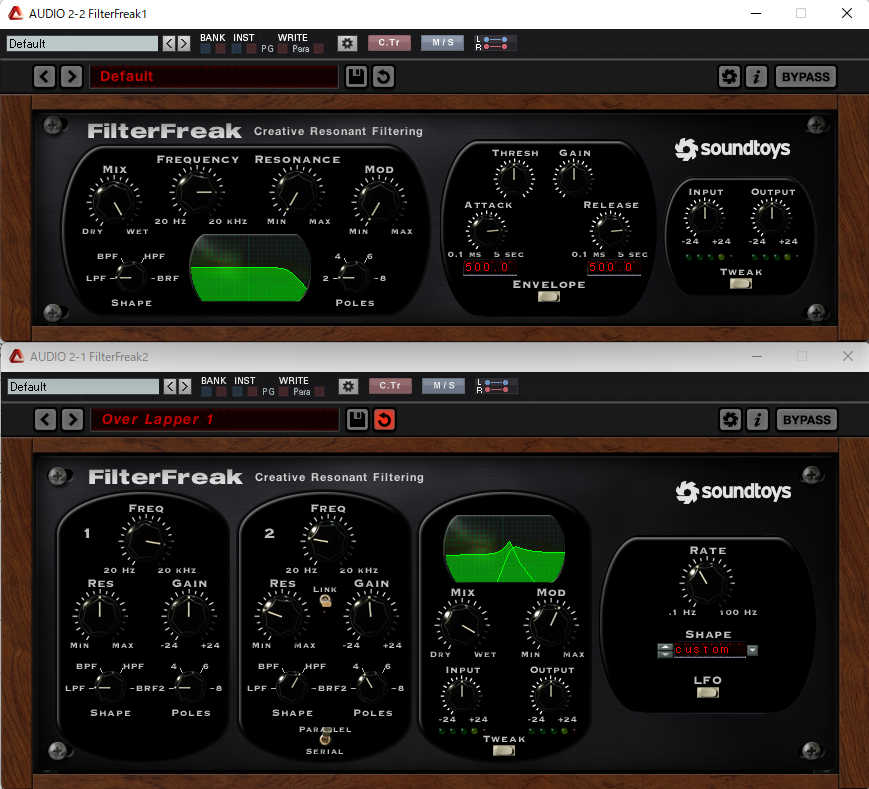Click filter 2 Gain knob in FilterFreak2

click(x=371, y=615)
